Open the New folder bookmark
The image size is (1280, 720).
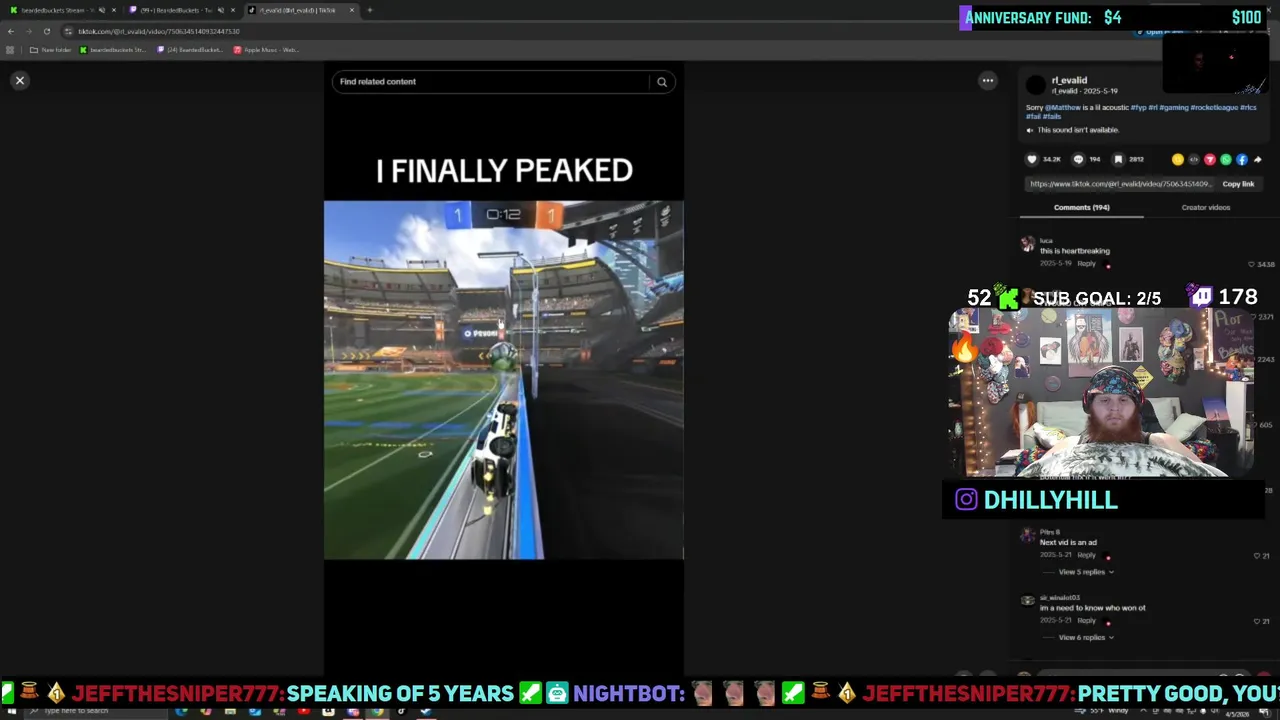(x=50, y=50)
